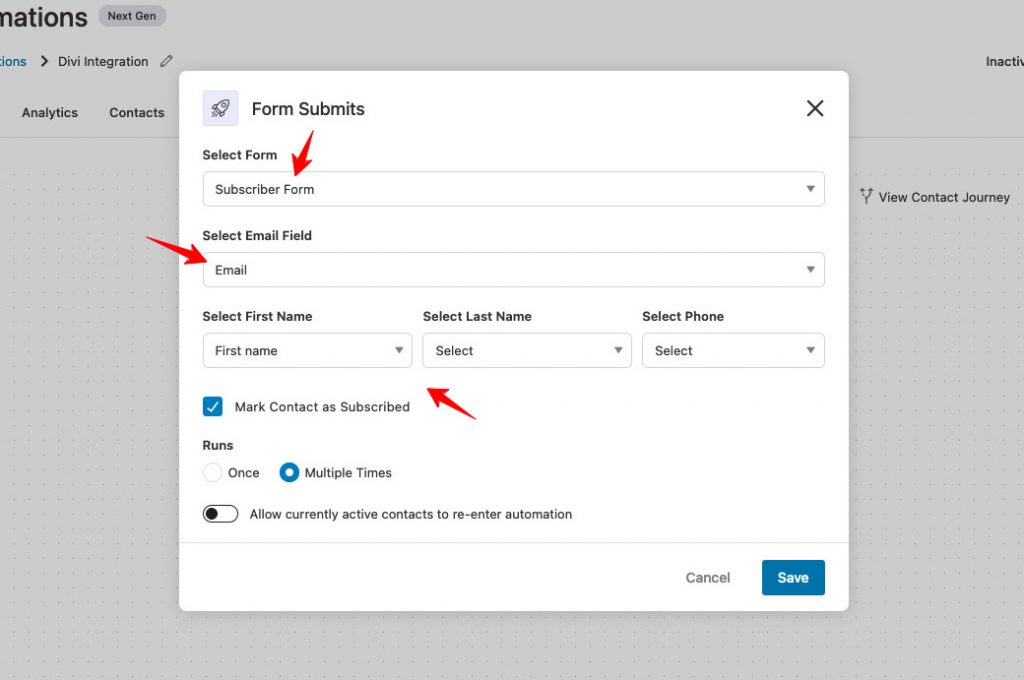Click the Select Phone label
1024x680 pixels.
click(x=682, y=316)
